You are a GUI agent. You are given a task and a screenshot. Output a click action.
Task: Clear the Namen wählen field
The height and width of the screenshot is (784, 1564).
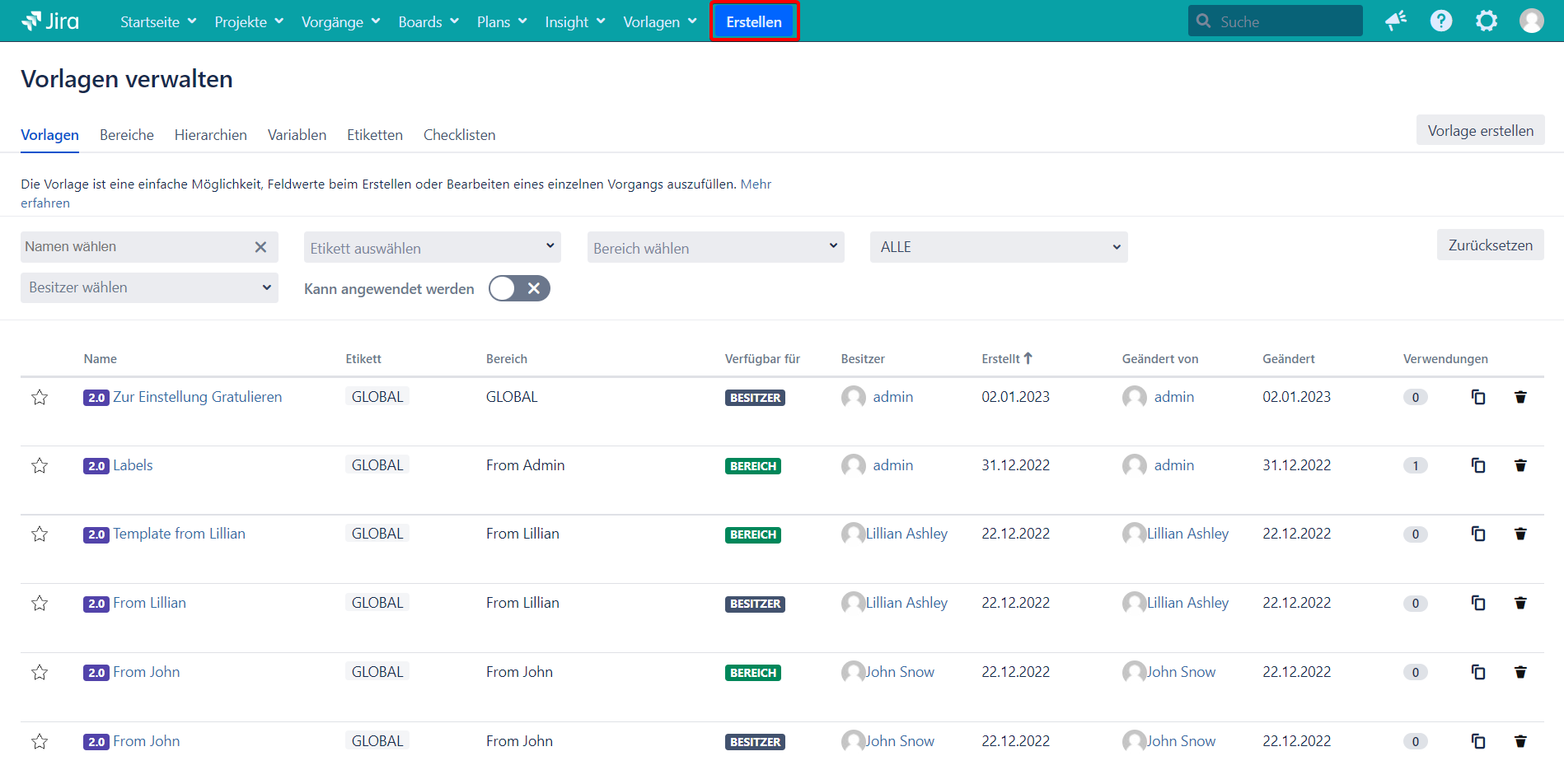(x=260, y=247)
